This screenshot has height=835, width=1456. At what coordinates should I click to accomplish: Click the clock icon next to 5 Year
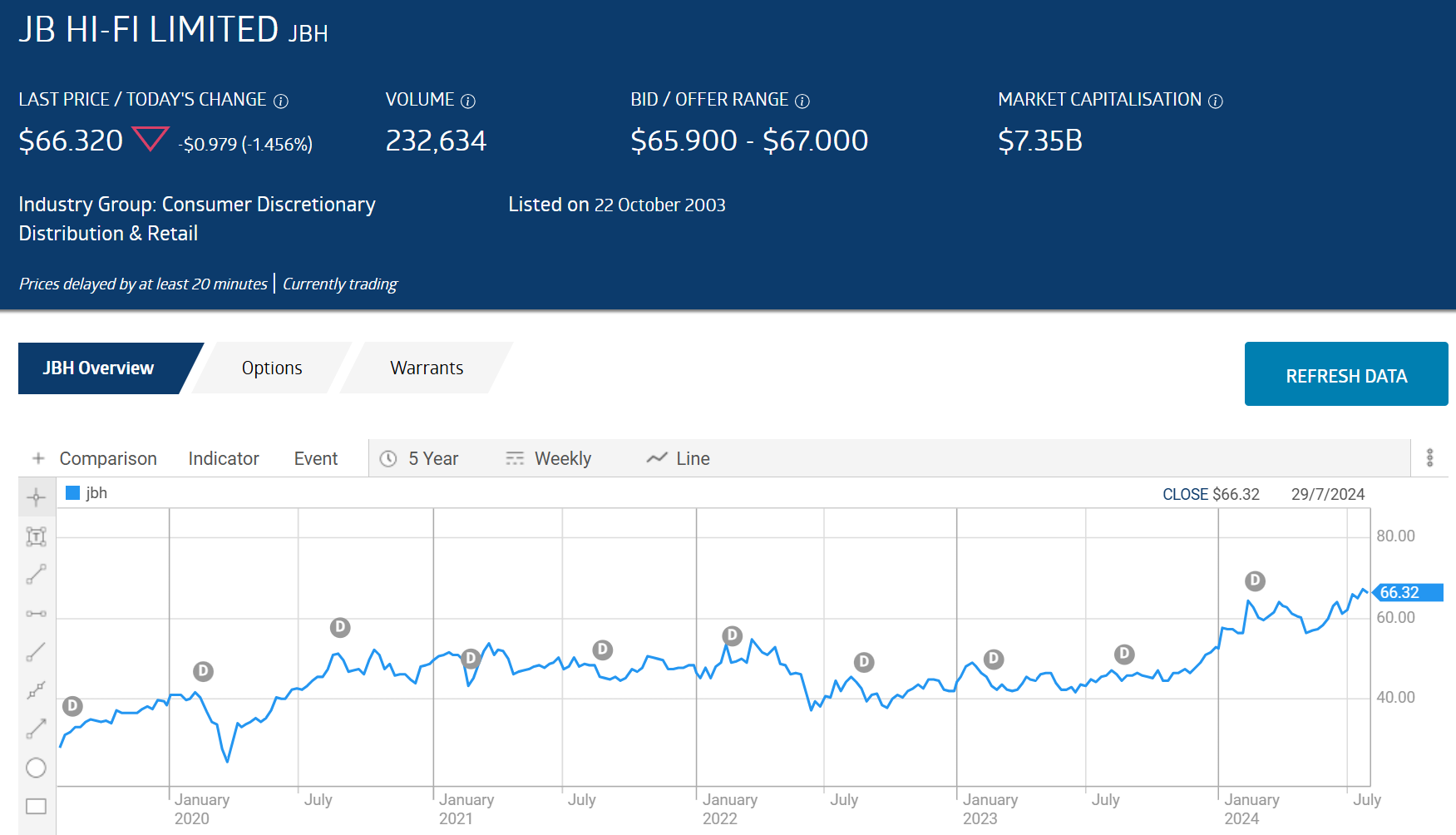[388, 458]
